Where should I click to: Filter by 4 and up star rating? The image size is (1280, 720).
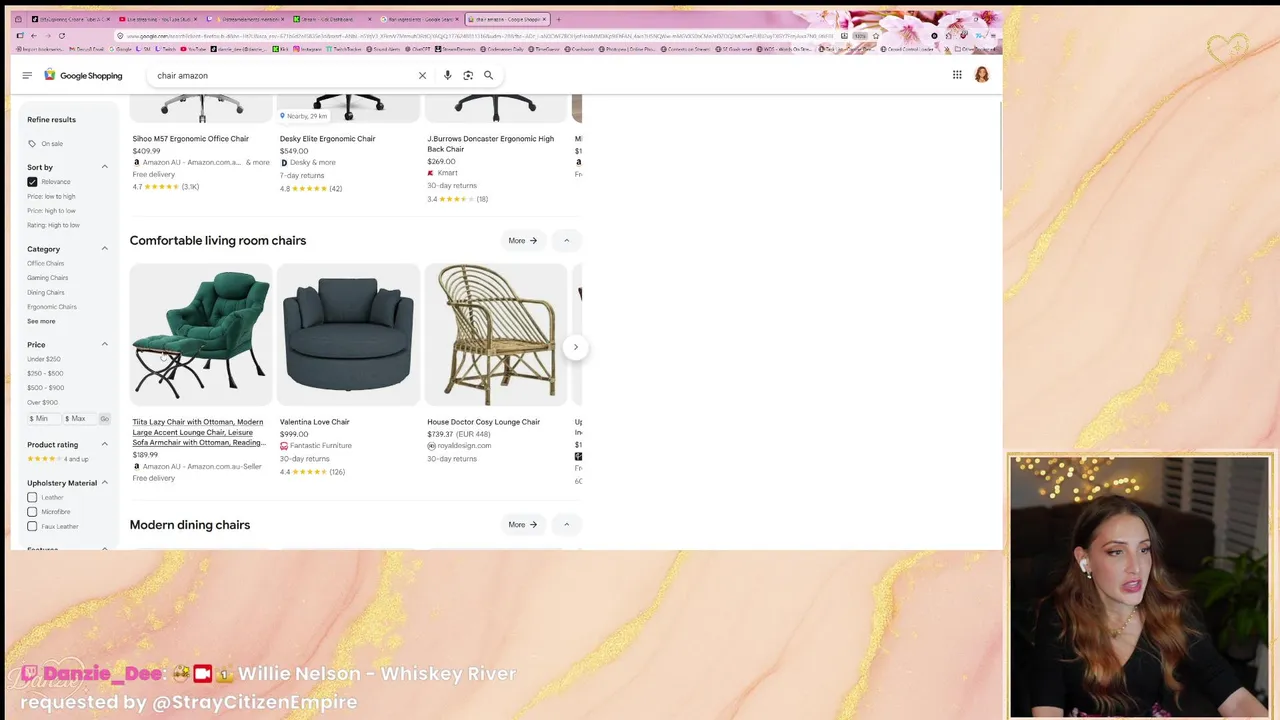[58, 459]
